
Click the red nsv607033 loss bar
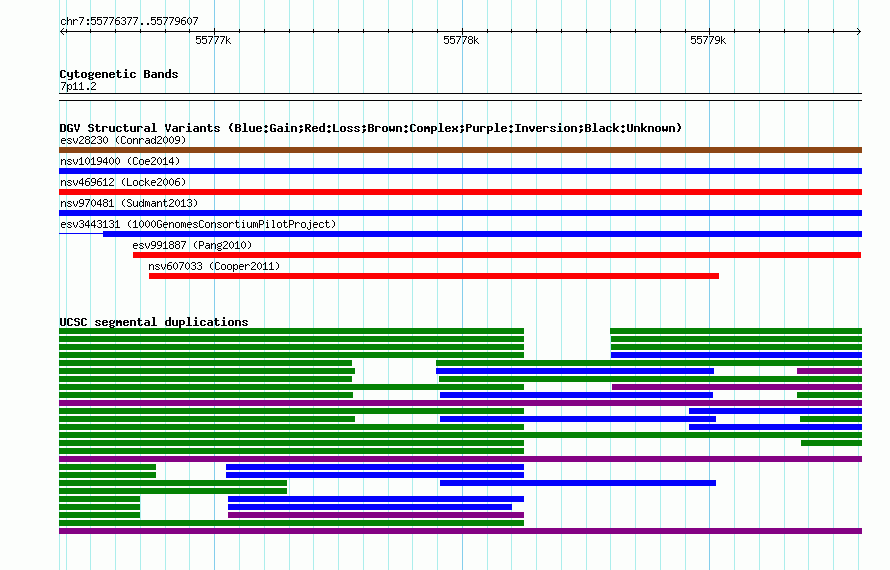[434, 276]
